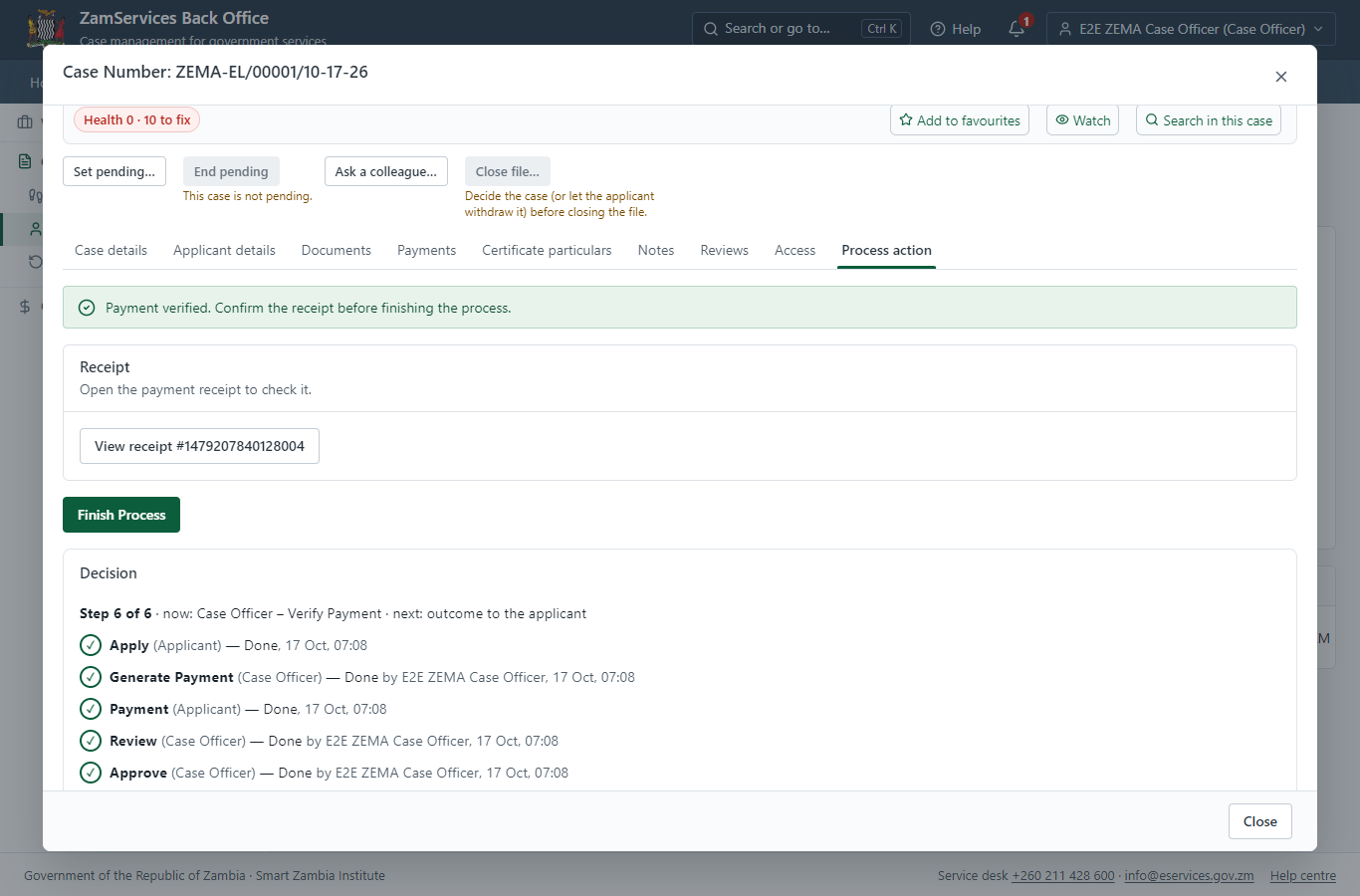Open the Reviews tab
Image resolution: width=1360 pixels, height=896 pixels.
(x=724, y=250)
